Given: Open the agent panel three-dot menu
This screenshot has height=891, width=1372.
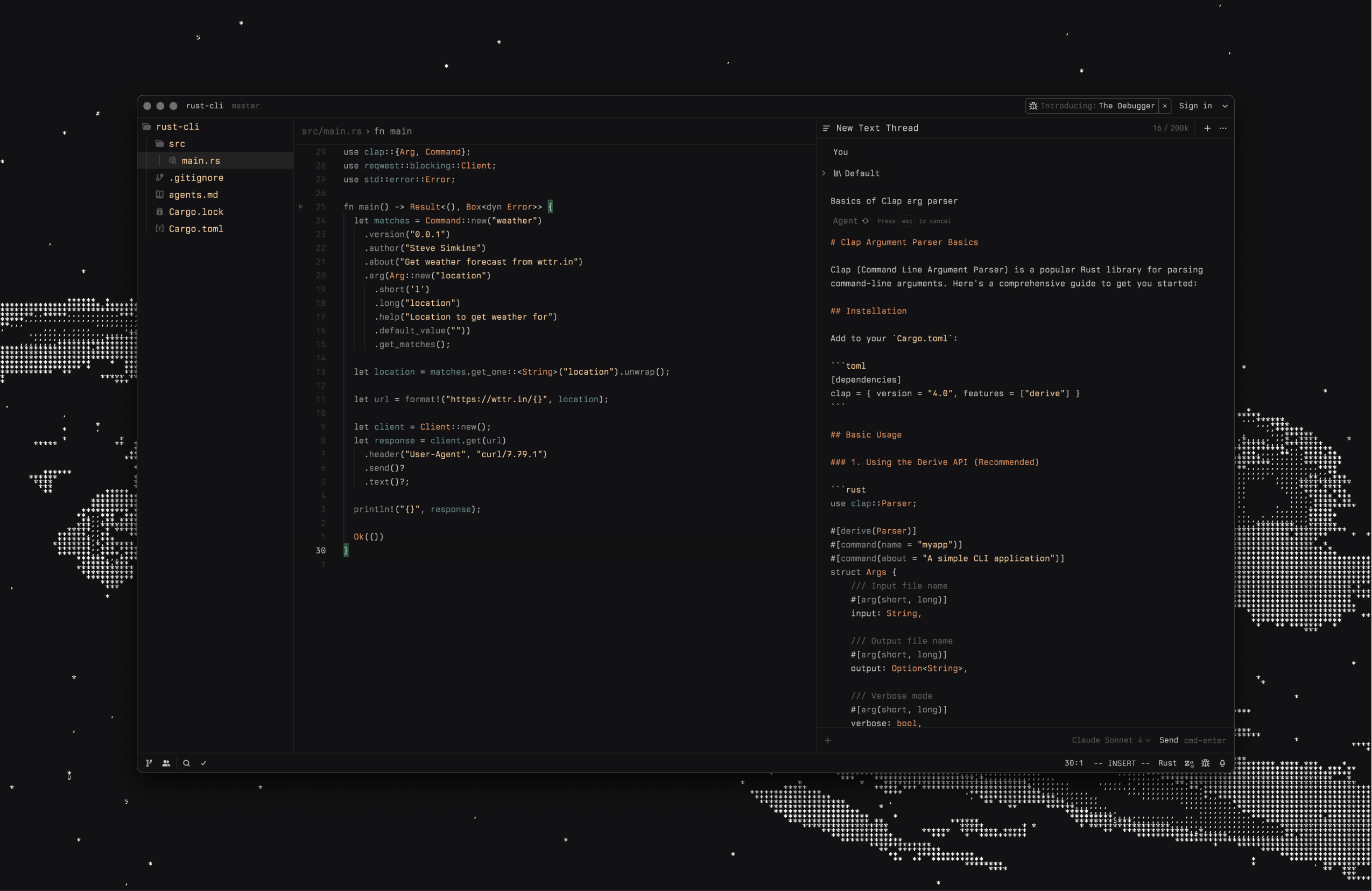Looking at the screenshot, I should 1223,128.
